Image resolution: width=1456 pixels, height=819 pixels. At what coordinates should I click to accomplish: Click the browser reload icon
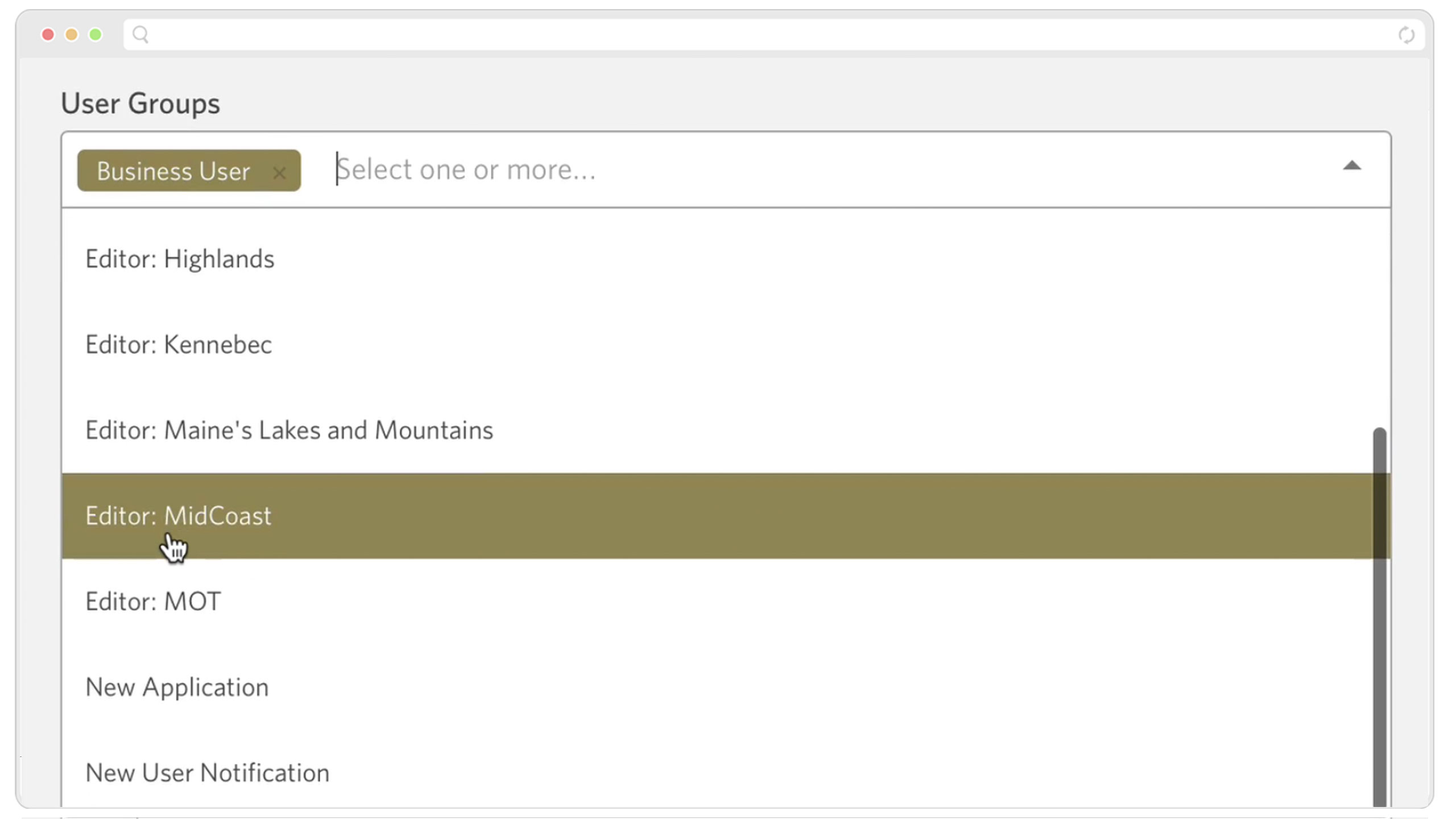click(x=1406, y=35)
